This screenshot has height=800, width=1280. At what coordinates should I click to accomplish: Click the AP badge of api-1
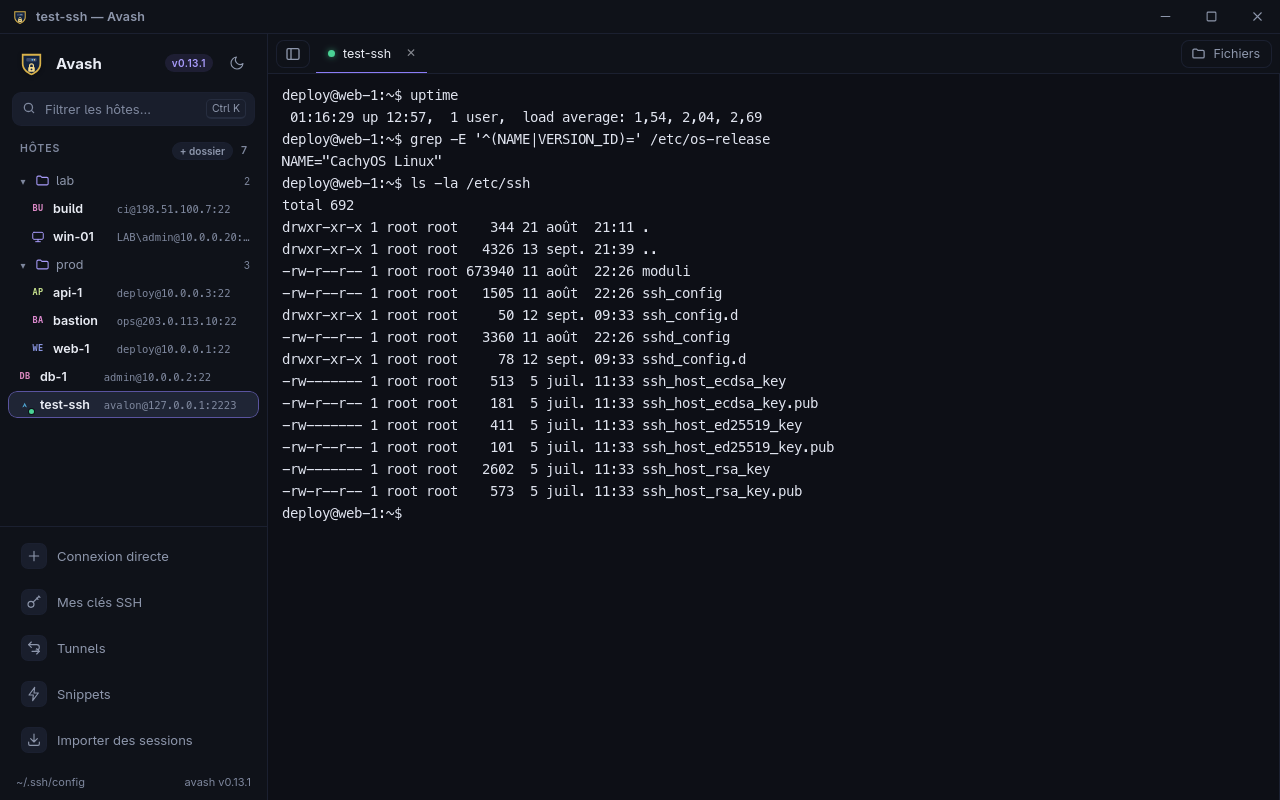(x=38, y=292)
